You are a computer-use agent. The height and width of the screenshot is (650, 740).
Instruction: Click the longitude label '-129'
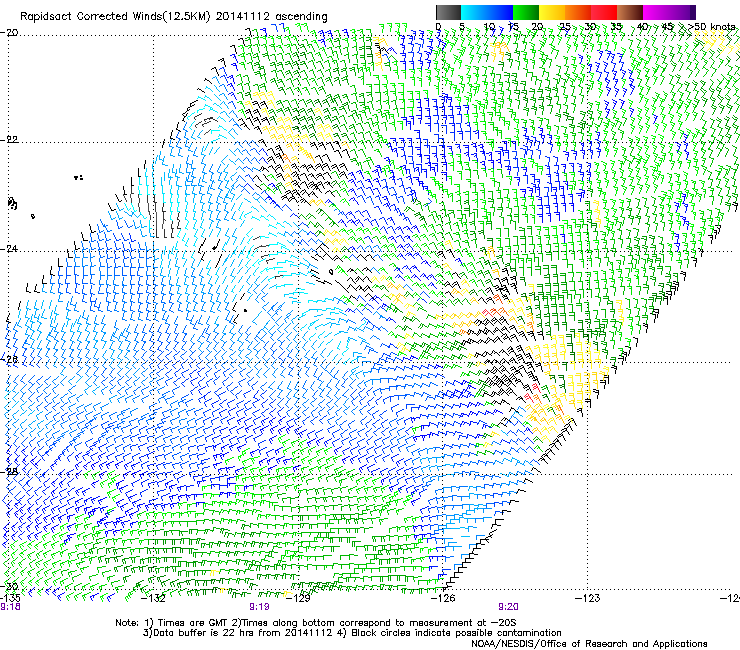pyautogui.click(x=298, y=599)
